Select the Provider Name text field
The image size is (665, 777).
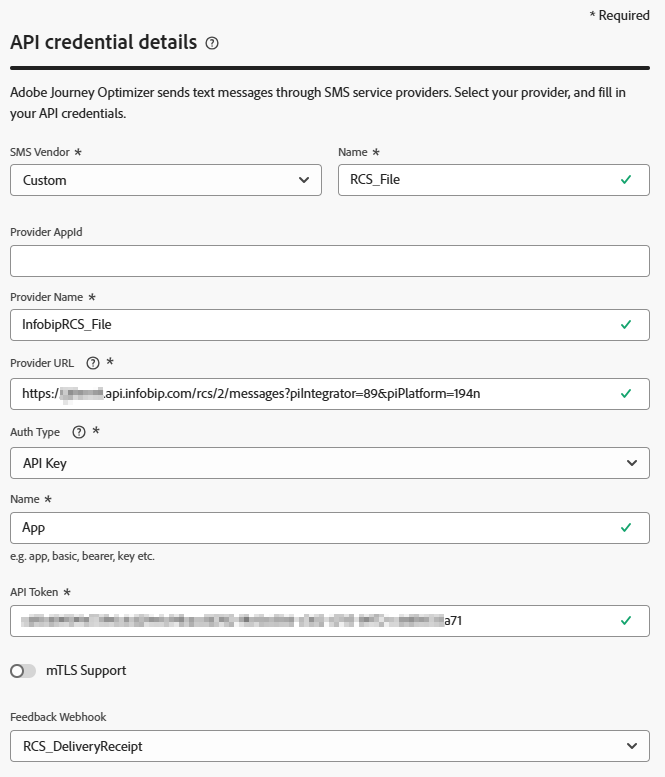point(310,324)
